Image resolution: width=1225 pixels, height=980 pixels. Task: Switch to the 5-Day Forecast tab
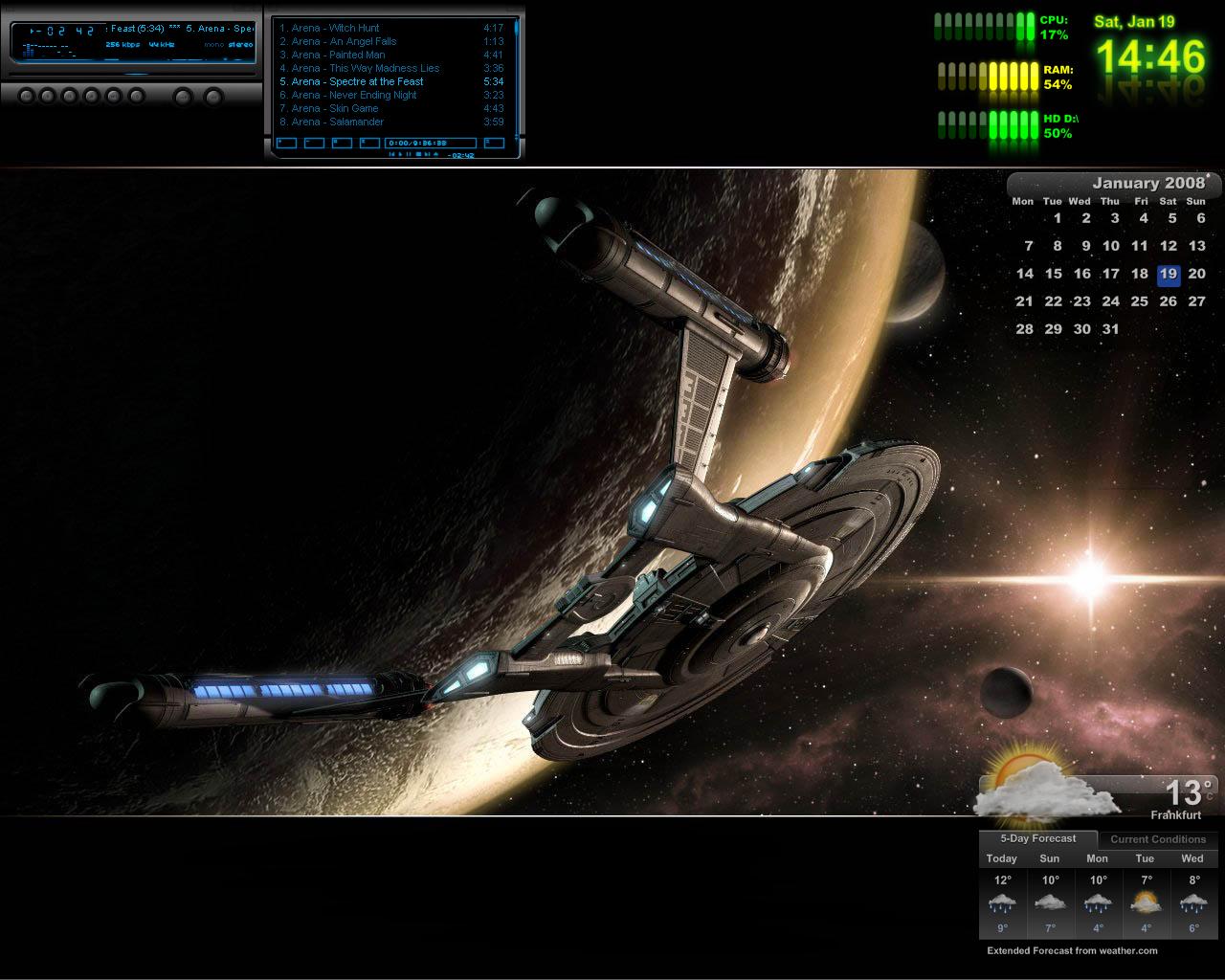(1038, 838)
